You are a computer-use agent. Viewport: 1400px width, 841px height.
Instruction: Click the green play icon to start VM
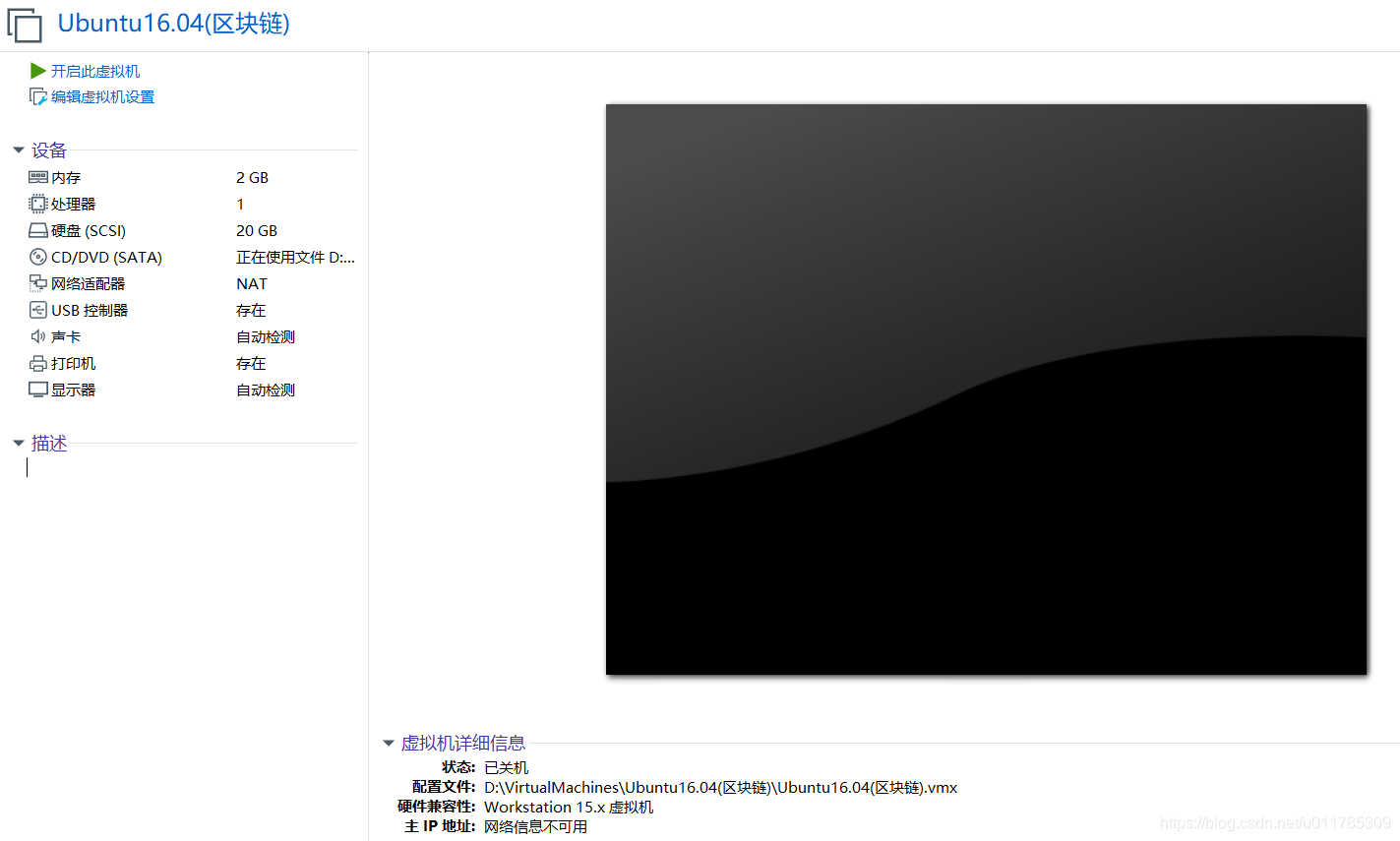coord(38,71)
